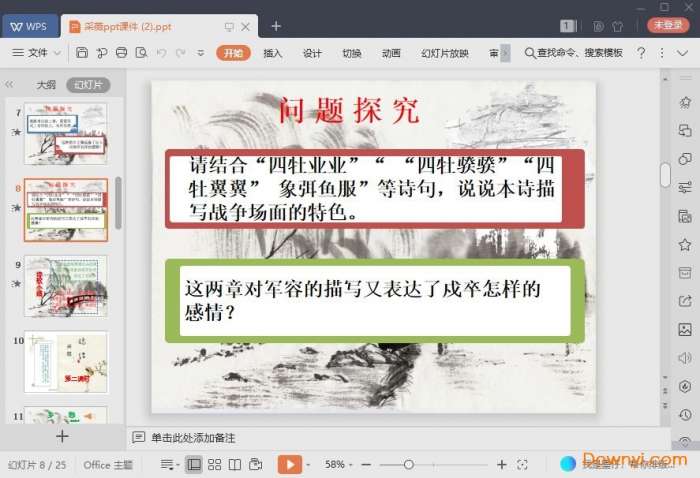Start slideshow with orange play button
The width and height of the screenshot is (700, 478).
point(290,465)
